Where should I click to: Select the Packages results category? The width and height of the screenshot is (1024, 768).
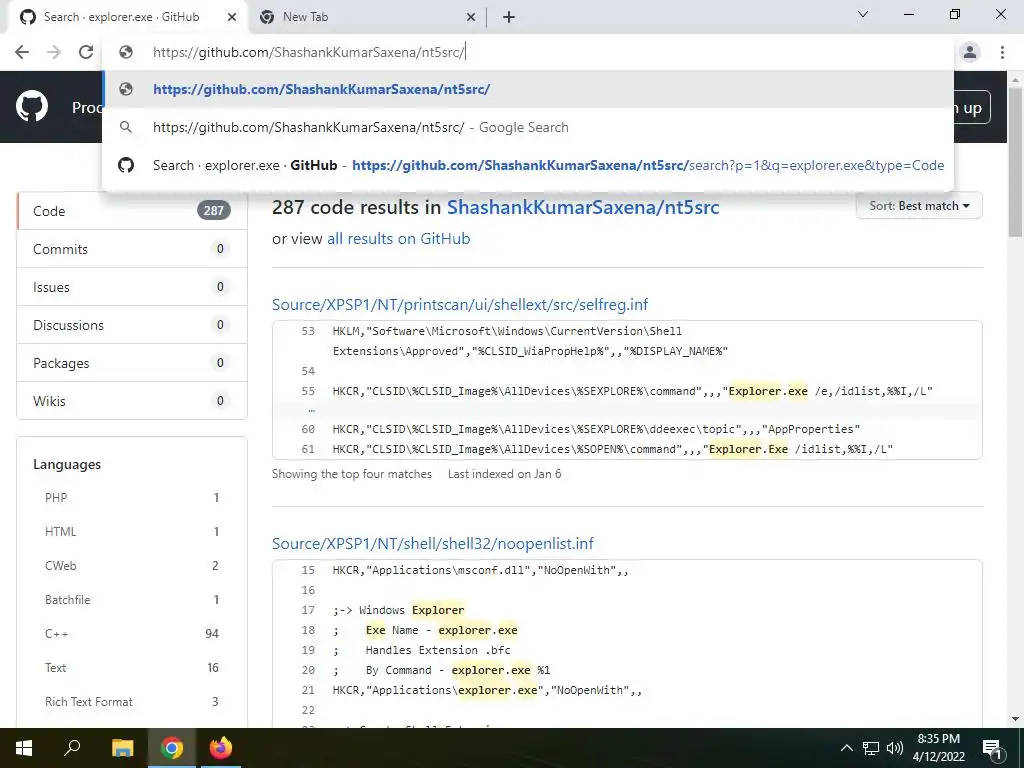[x=132, y=362]
